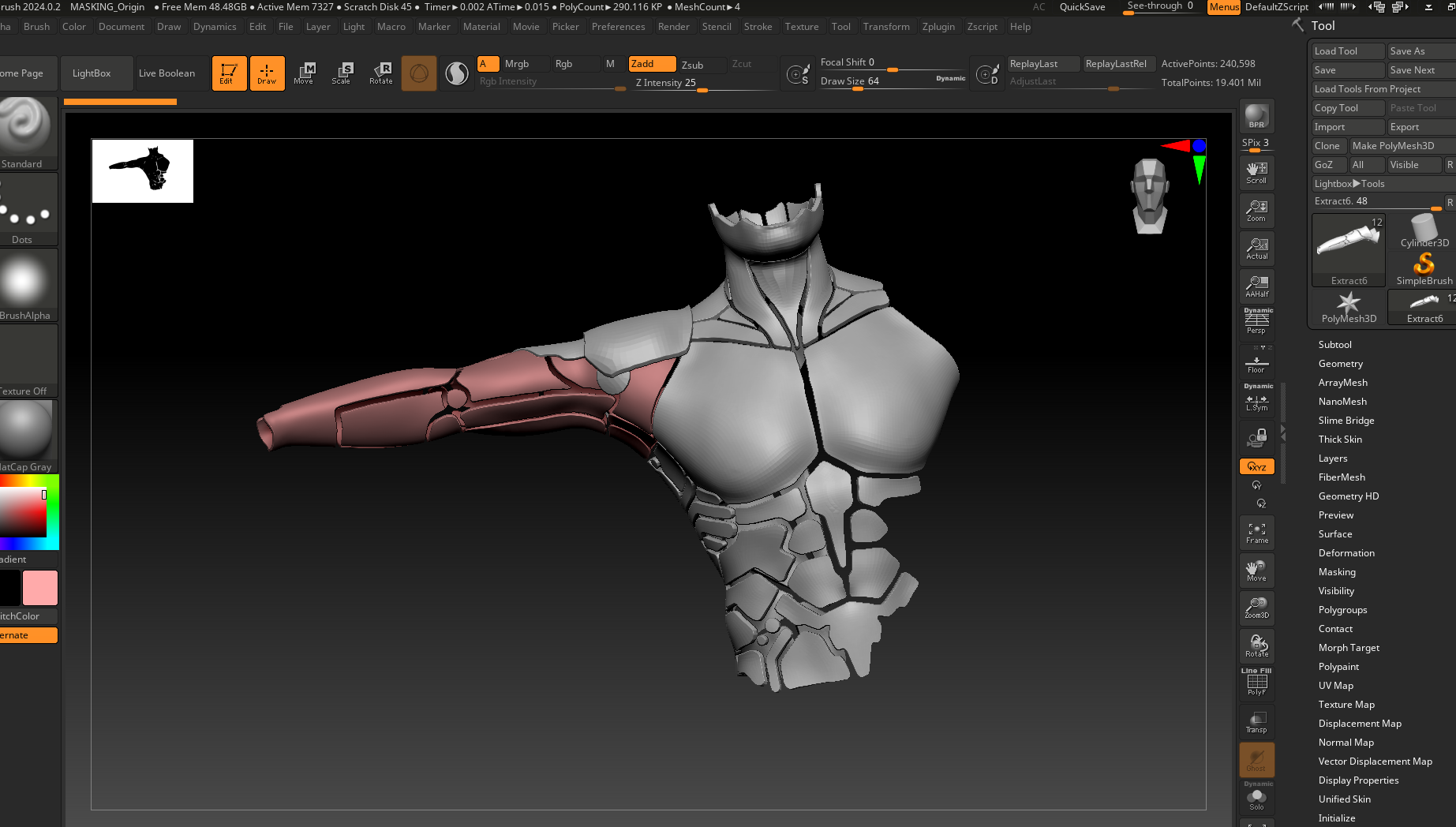The width and height of the screenshot is (1456, 827).
Task: Click the GoZ button
Action: point(1328,165)
